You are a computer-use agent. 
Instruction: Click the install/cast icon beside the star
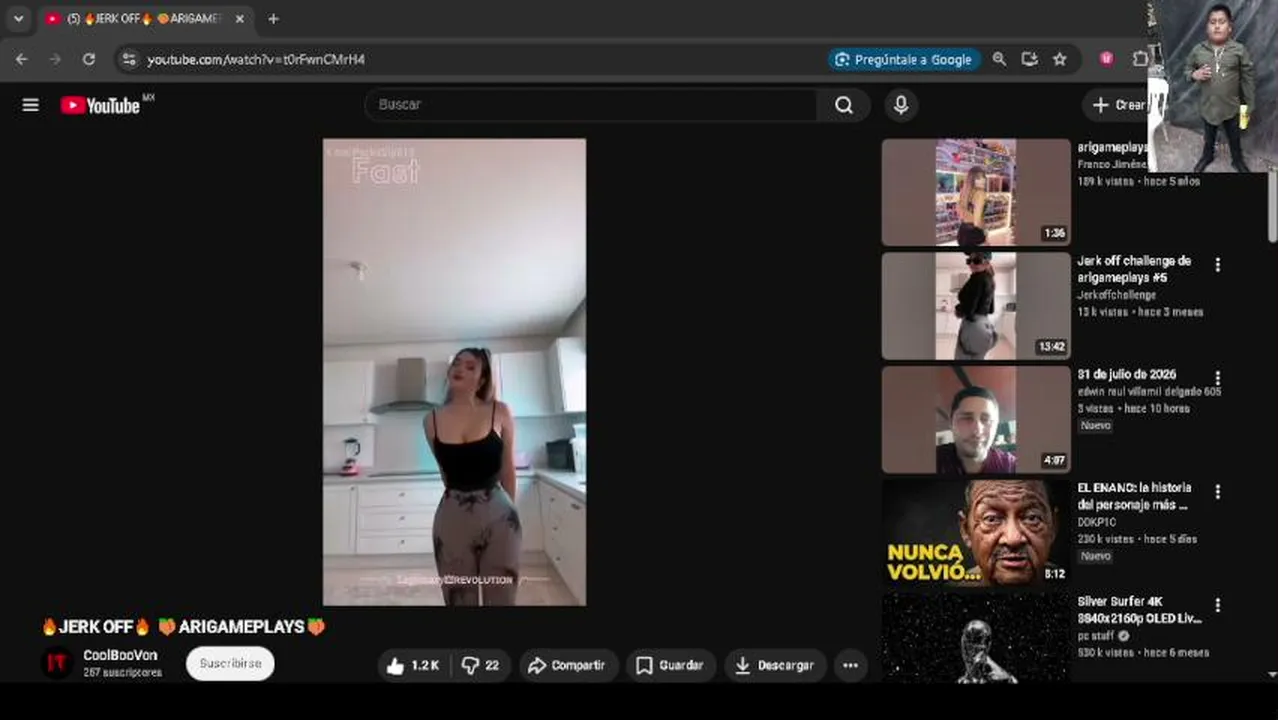1029,59
